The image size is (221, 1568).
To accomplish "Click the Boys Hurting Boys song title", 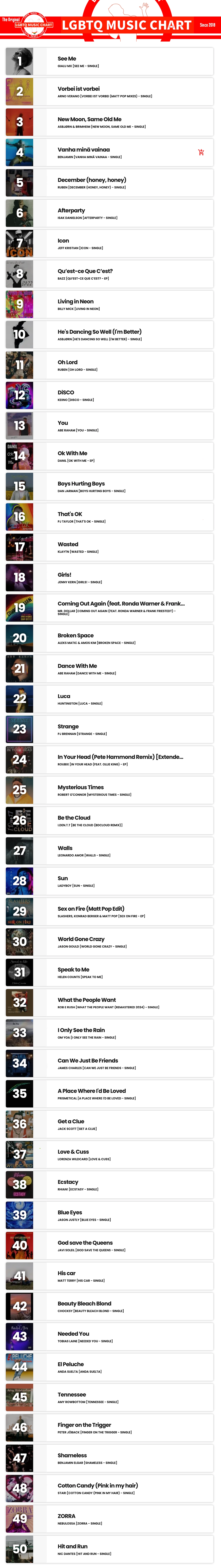I will click(81, 484).
